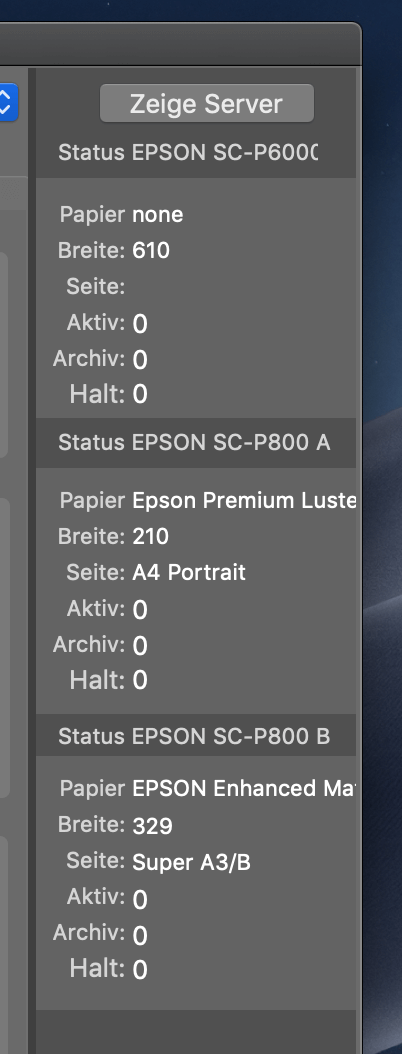Click the Super A3/B page value
402x1054 pixels.
191,862
